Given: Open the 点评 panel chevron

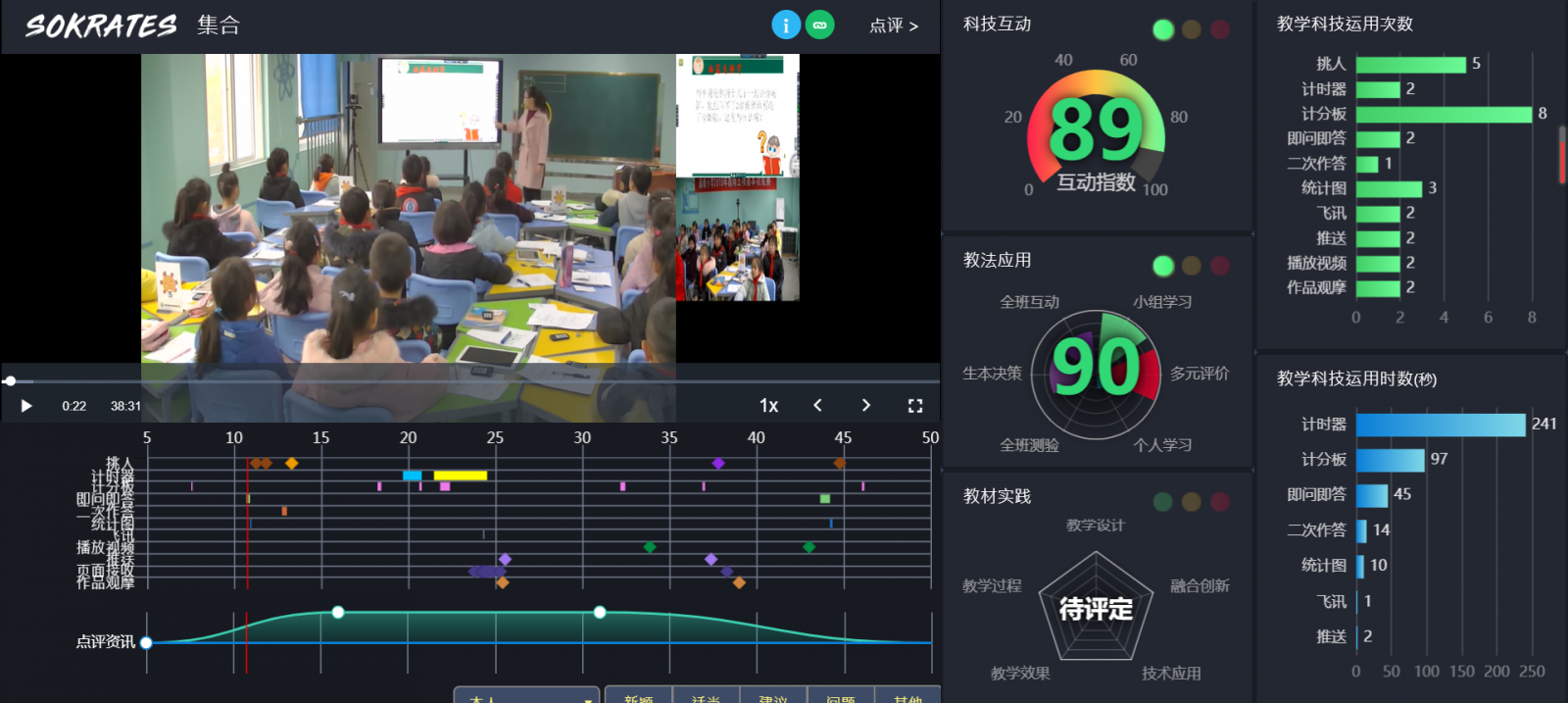Looking at the screenshot, I should [894, 25].
